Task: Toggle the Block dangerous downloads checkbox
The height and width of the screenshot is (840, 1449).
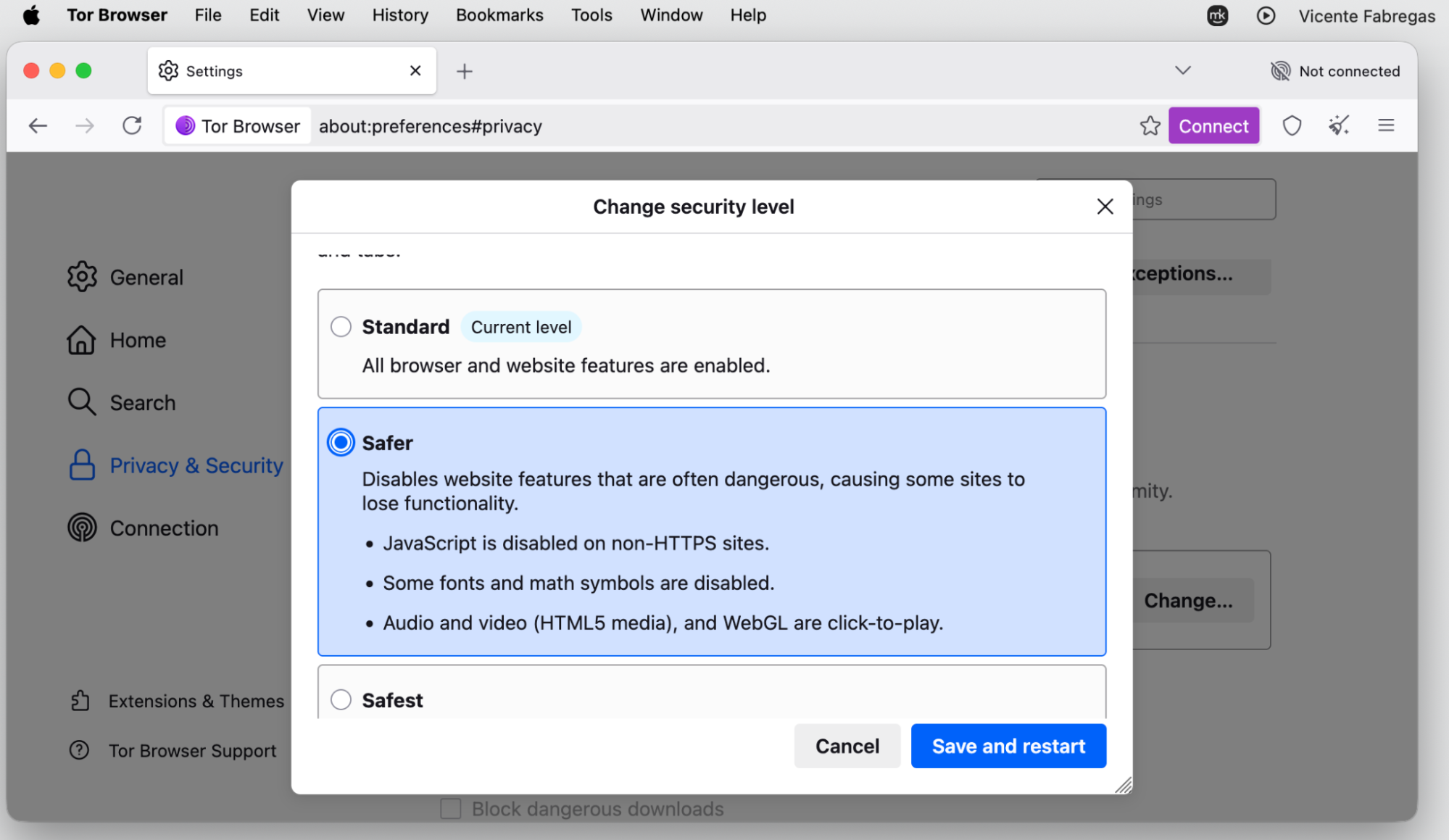Action: coord(450,808)
